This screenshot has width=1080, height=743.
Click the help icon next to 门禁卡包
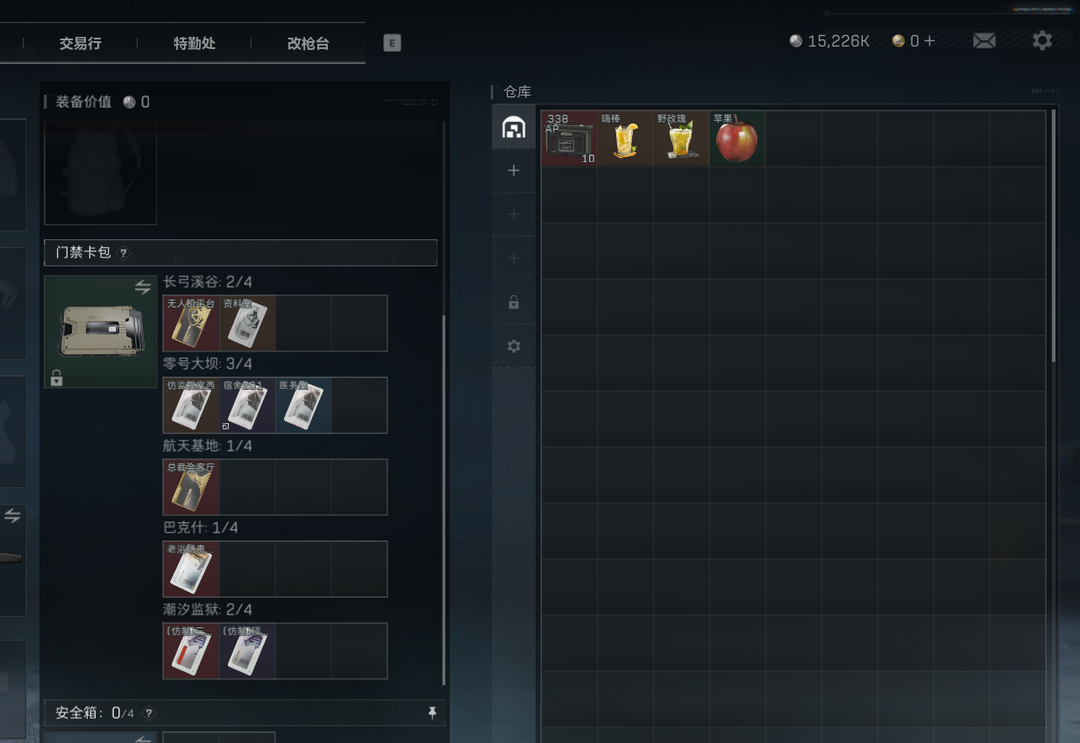[123, 253]
